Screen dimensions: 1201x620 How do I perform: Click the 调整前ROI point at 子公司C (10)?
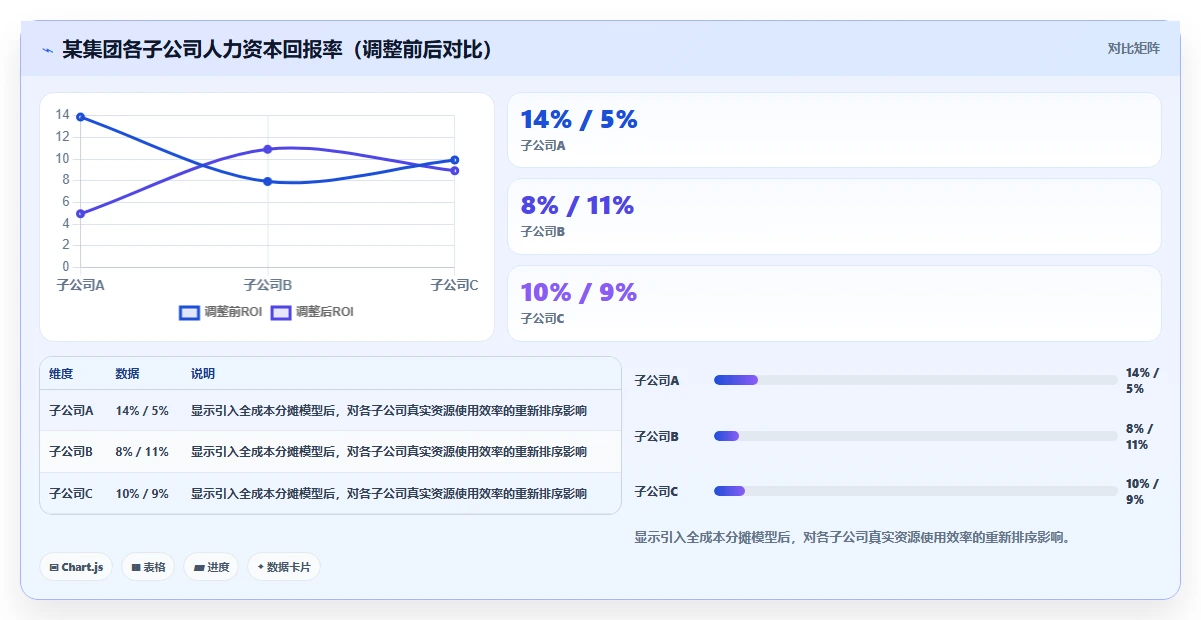tap(454, 160)
